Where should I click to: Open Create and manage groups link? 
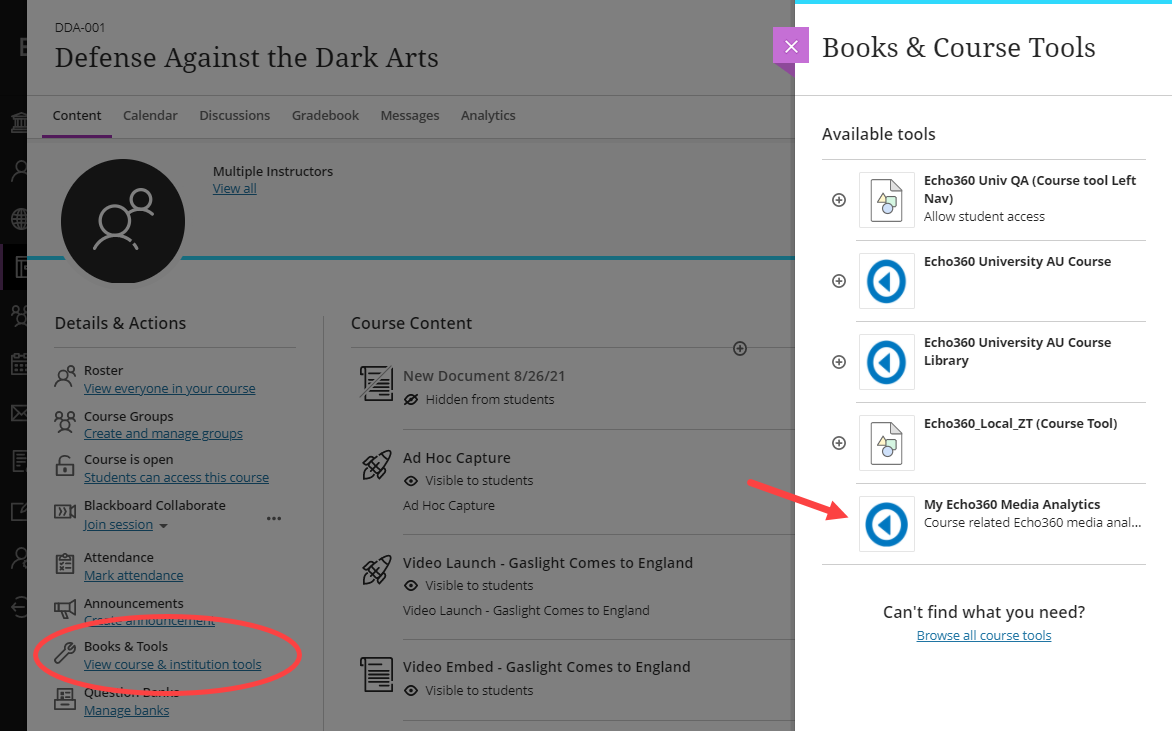tap(163, 434)
